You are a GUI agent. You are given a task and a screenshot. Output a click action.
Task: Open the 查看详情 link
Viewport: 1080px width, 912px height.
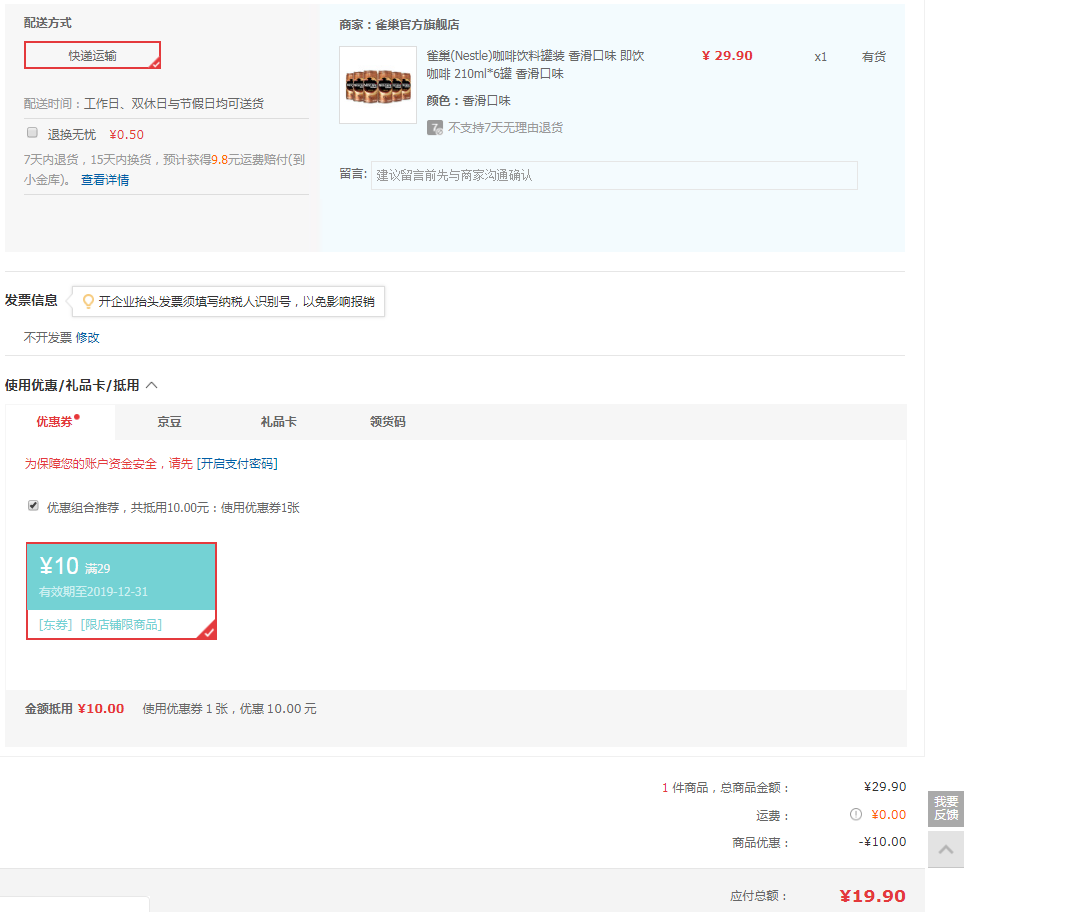[x=105, y=180]
